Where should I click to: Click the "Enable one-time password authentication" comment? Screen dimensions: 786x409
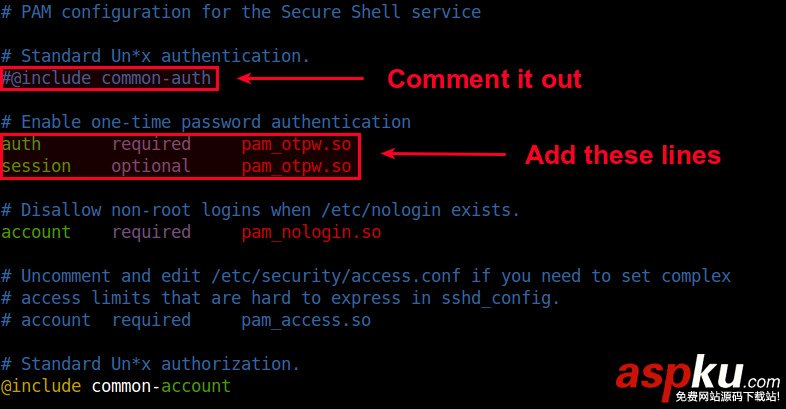206,122
